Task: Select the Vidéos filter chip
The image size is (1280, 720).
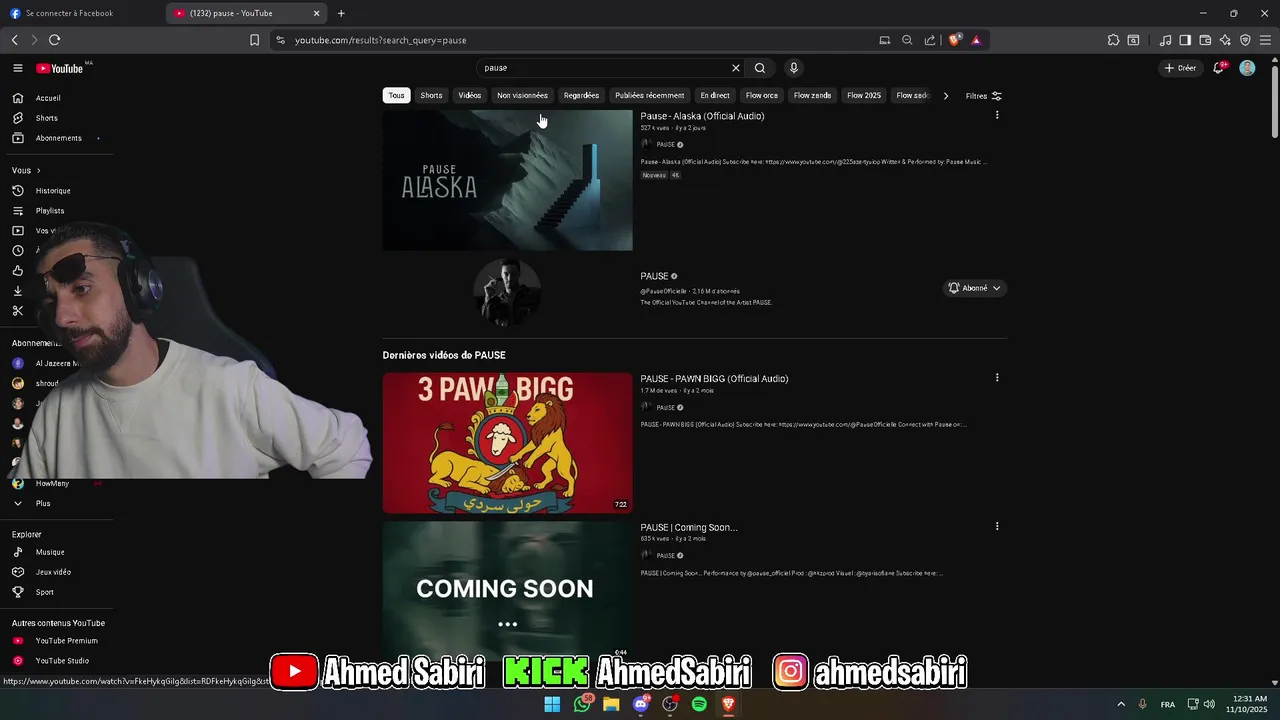Action: [470, 95]
